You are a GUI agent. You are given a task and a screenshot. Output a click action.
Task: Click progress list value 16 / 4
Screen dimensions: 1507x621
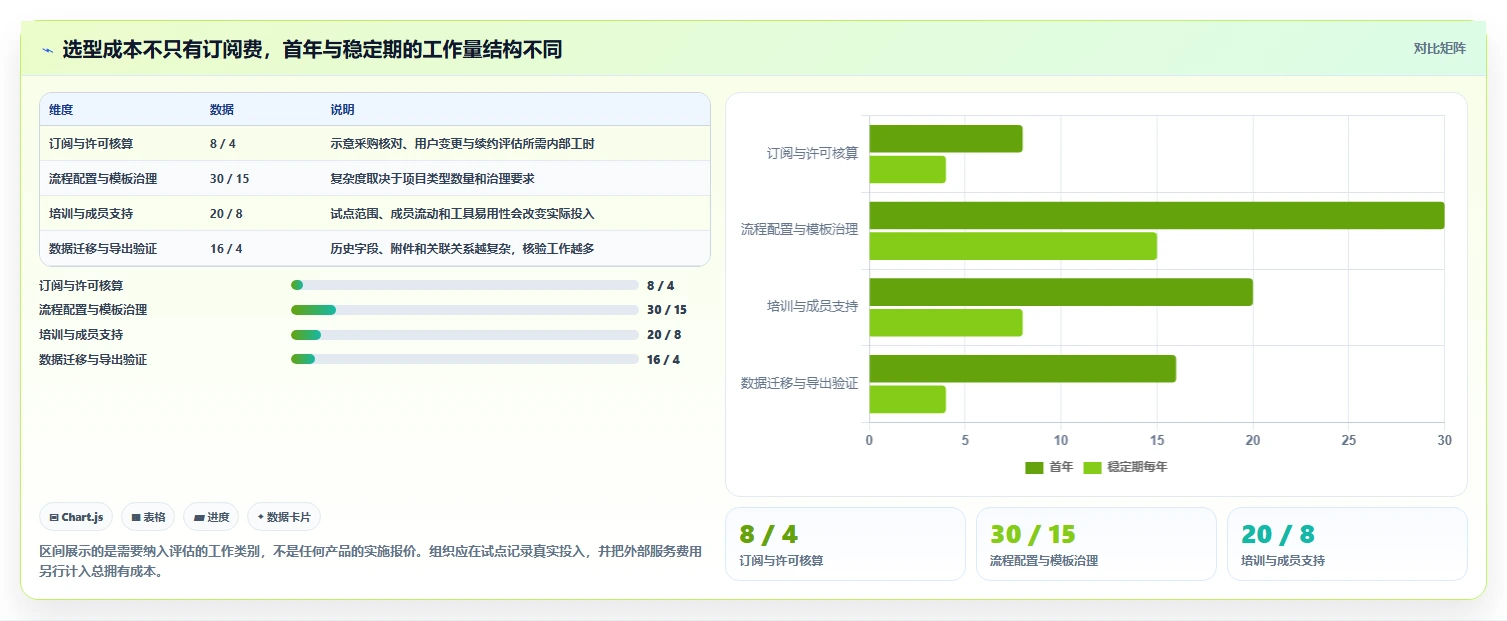coord(663,360)
